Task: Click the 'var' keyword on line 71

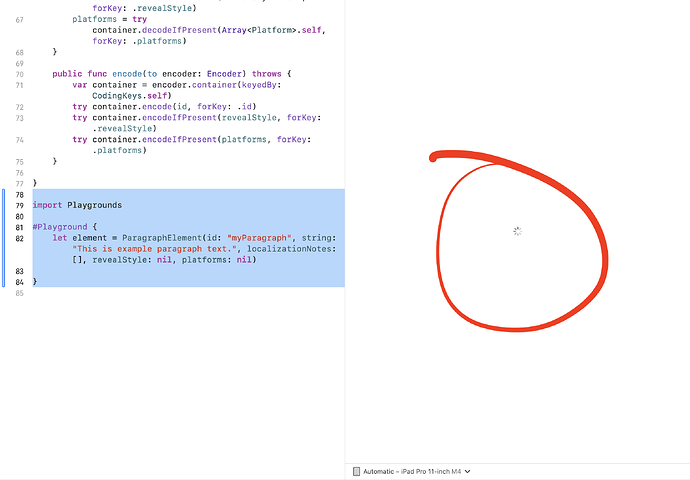Action: [x=80, y=85]
